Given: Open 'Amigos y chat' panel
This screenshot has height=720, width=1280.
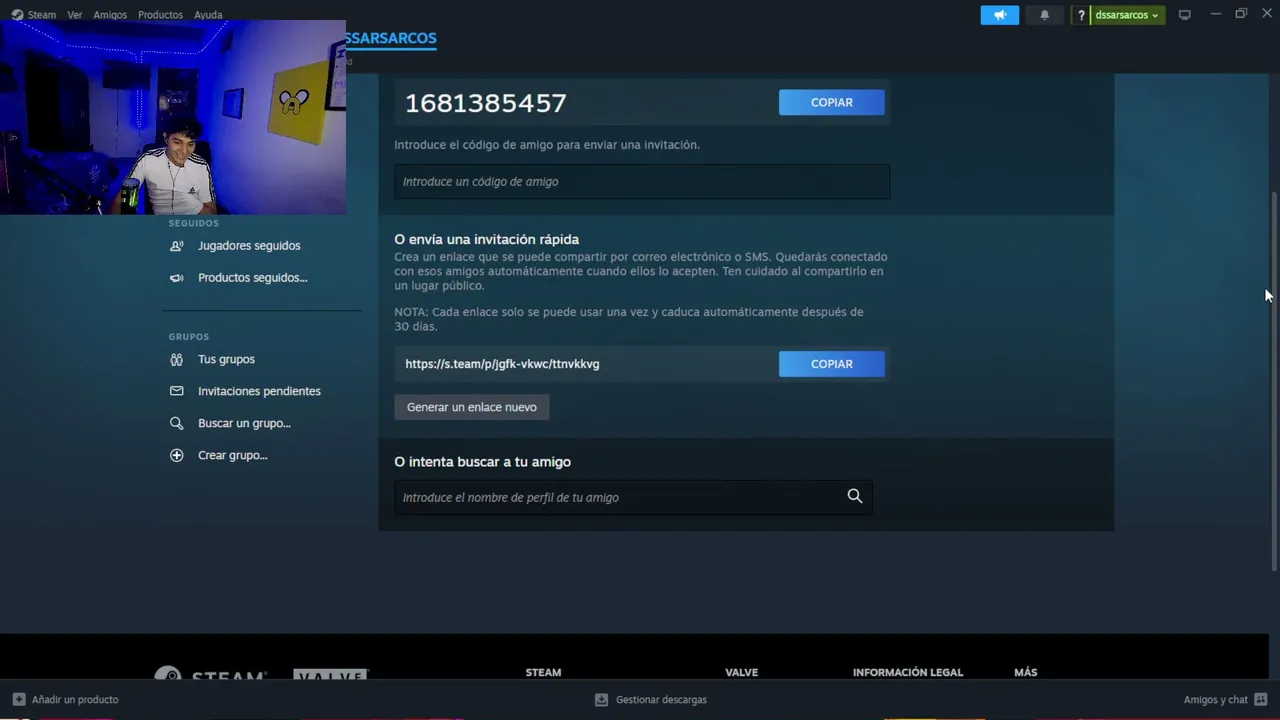Looking at the screenshot, I should (1225, 700).
